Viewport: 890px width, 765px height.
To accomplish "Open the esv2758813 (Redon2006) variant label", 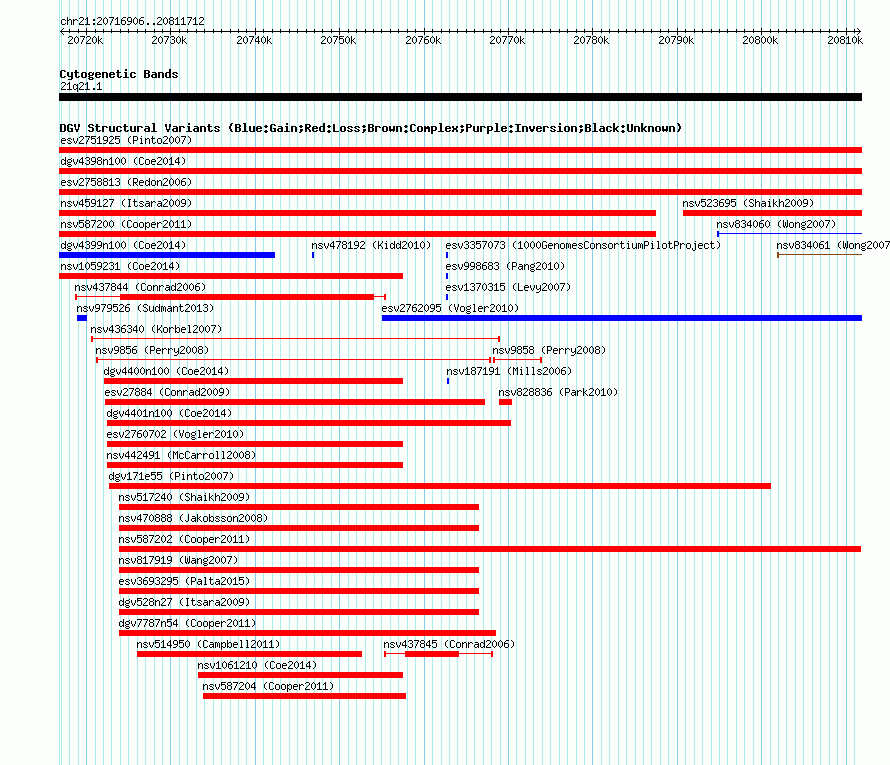I will [x=126, y=182].
